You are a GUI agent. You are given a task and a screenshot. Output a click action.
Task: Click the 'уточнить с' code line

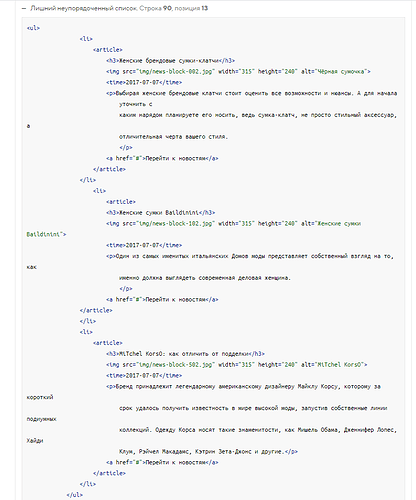(136, 104)
